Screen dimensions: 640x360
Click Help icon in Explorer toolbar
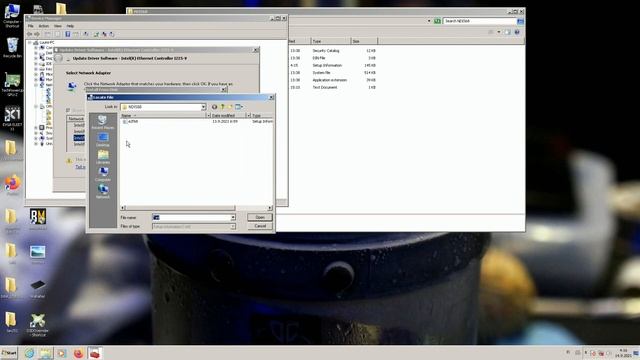(517, 32)
